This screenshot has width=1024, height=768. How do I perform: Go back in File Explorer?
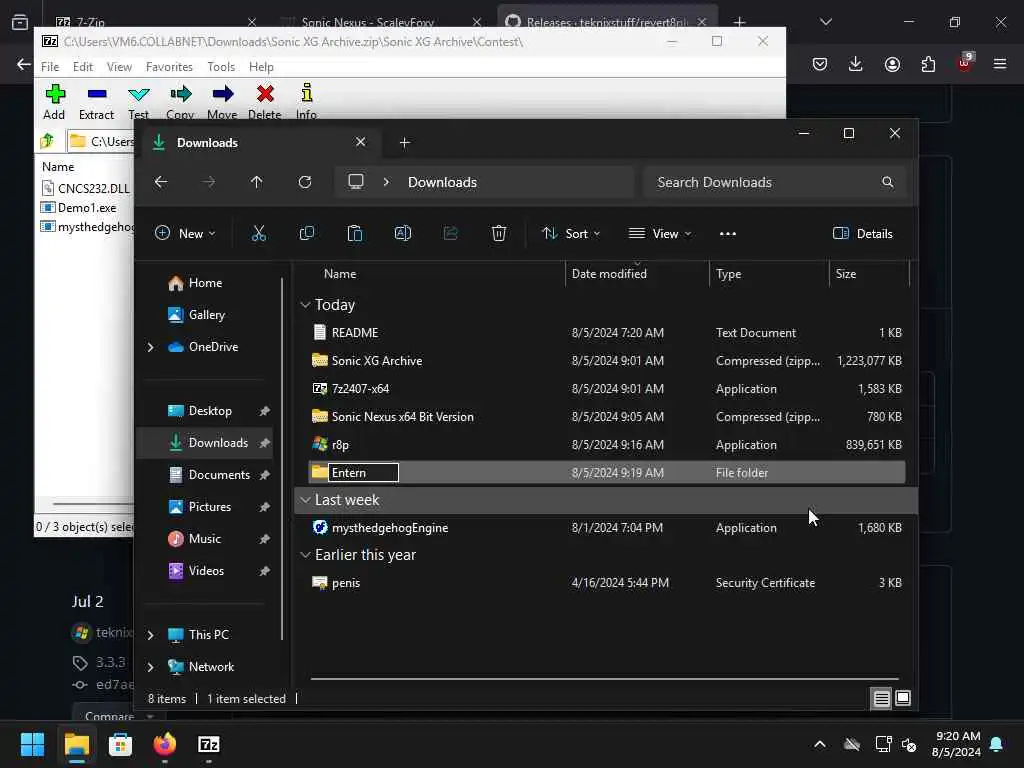161,182
